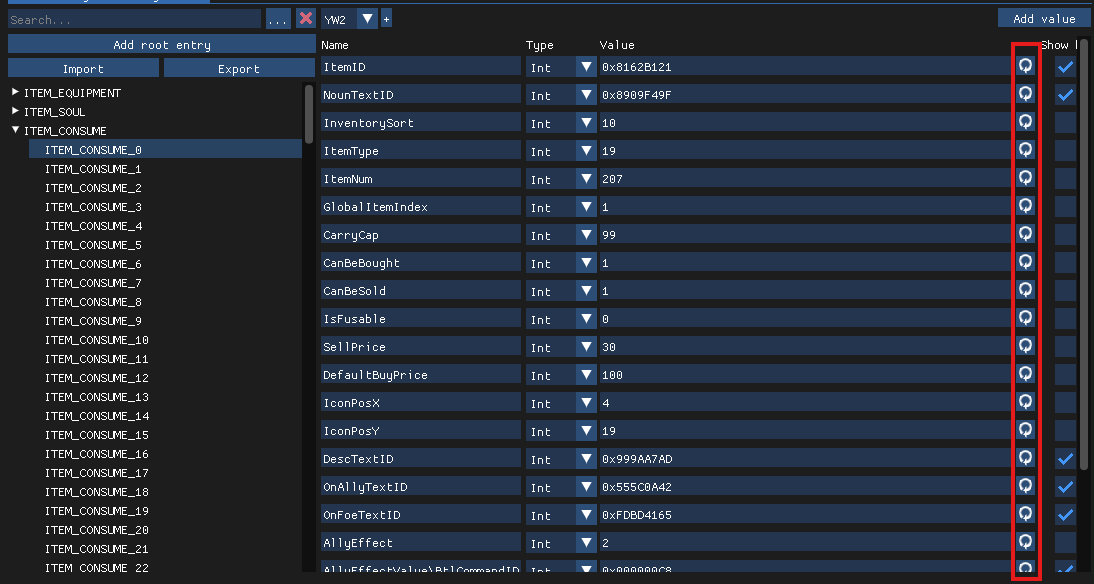This screenshot has height=584, width=1094.
Task: Click the Add root entry button
Action: coord(162,45)
